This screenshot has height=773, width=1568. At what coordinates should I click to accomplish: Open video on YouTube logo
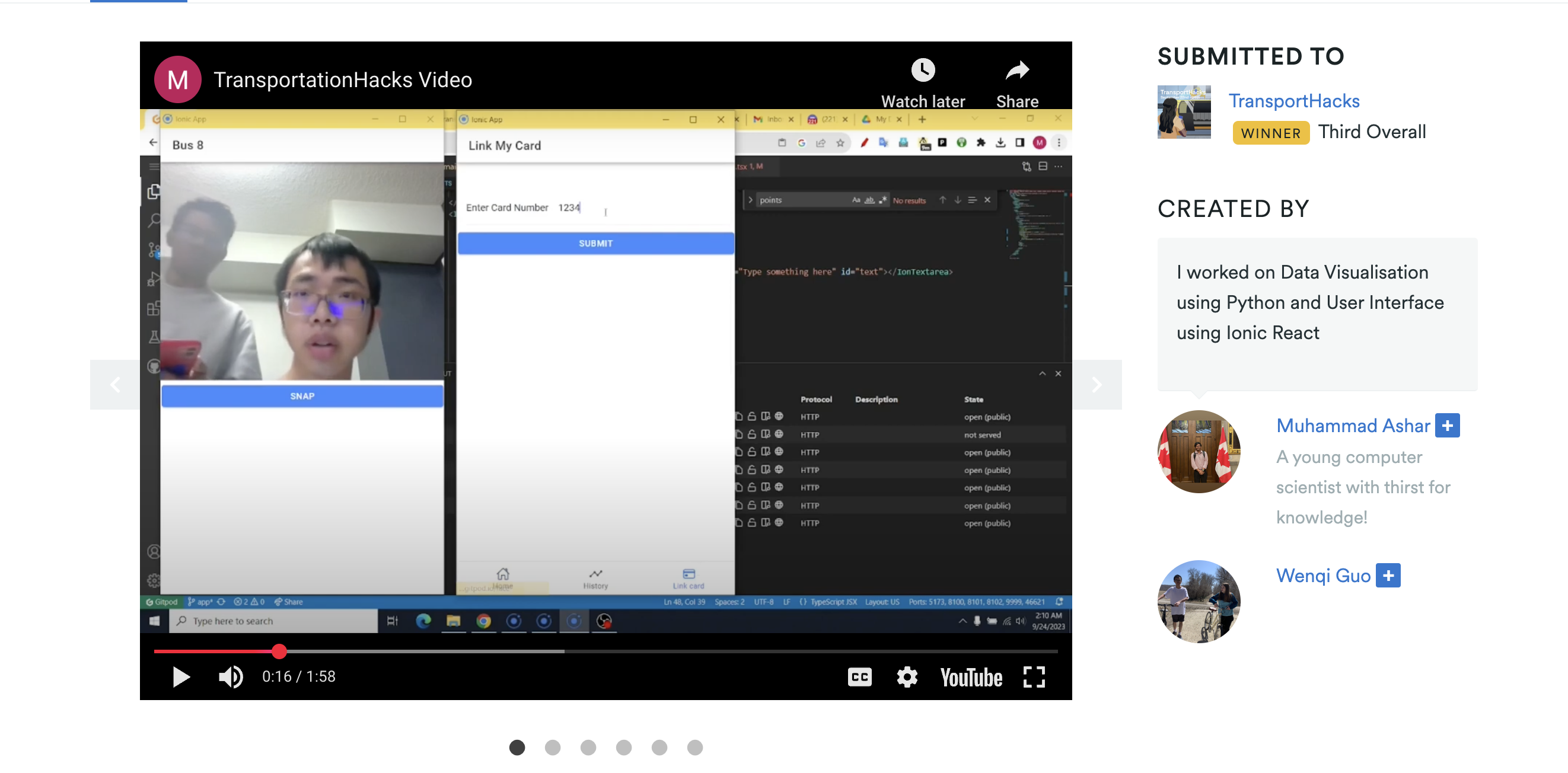coord(970,677)
